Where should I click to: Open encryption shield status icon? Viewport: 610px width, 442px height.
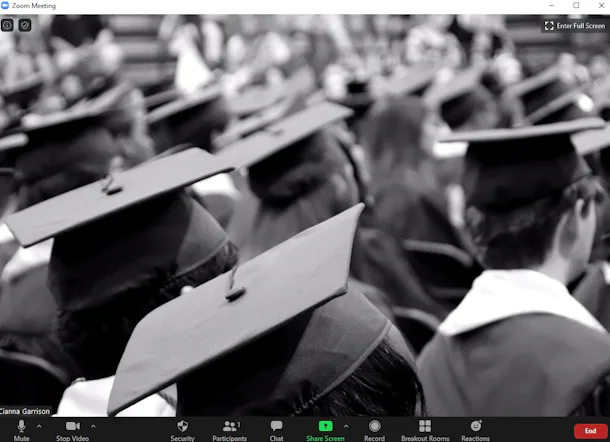pos(25,25)
